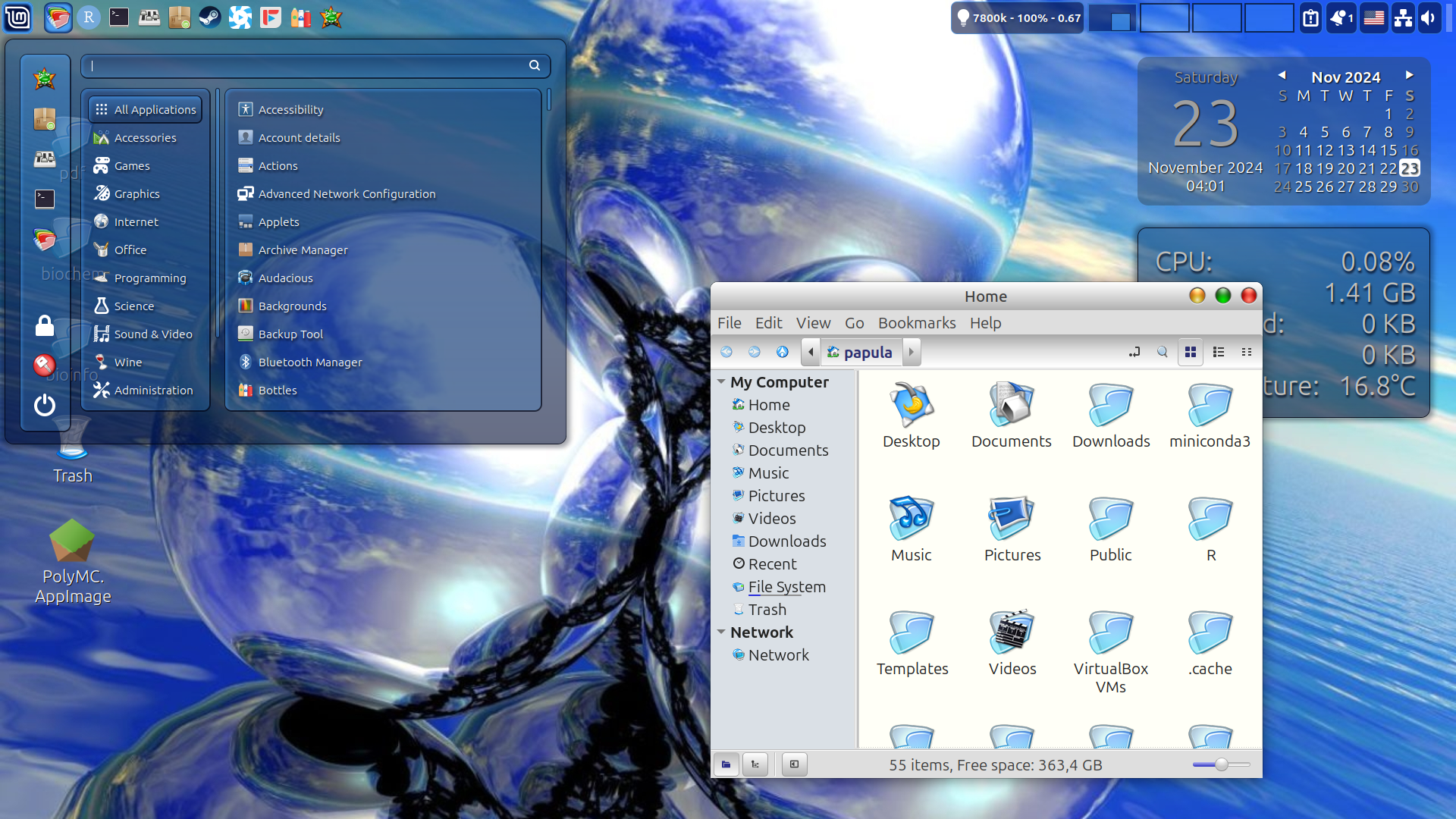Open the File menu

pyautogui.click(x=730, y=323)
